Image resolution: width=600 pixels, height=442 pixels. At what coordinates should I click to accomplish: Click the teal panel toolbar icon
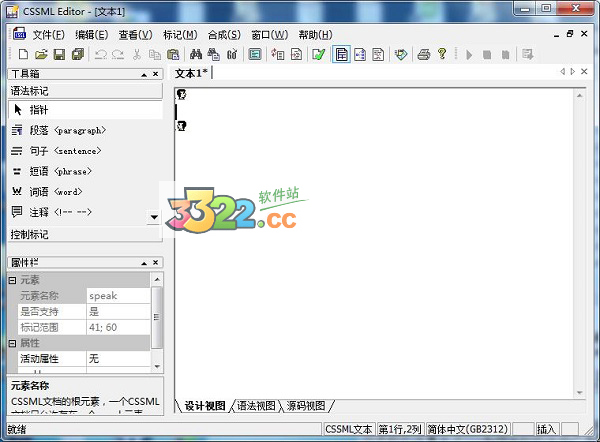(255, 54)
